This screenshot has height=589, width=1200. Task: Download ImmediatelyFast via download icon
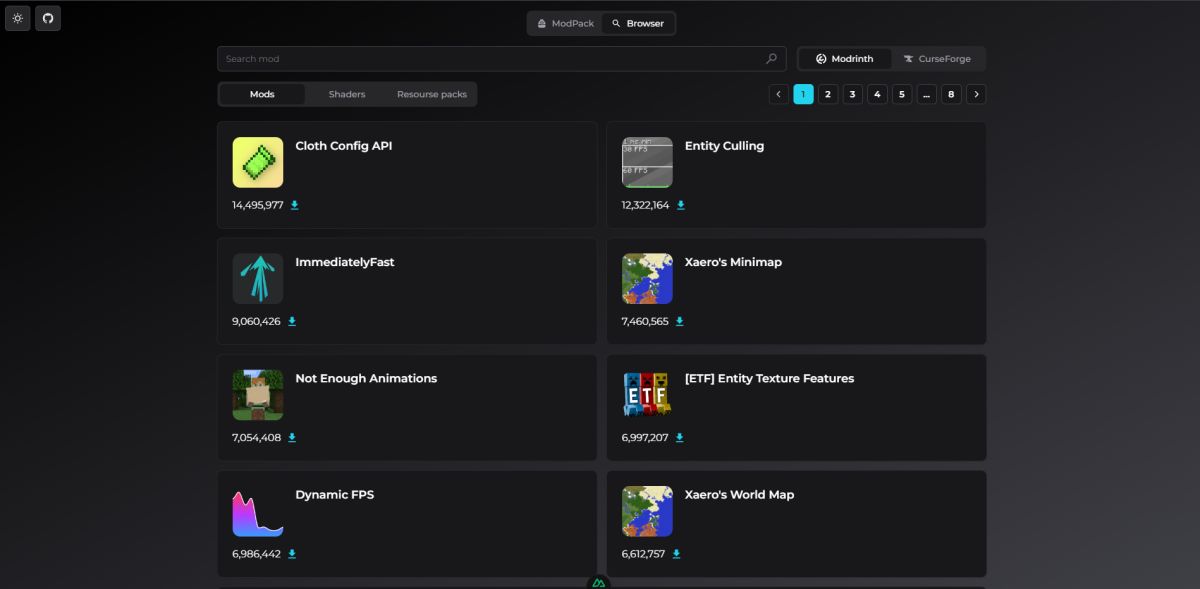292,321
